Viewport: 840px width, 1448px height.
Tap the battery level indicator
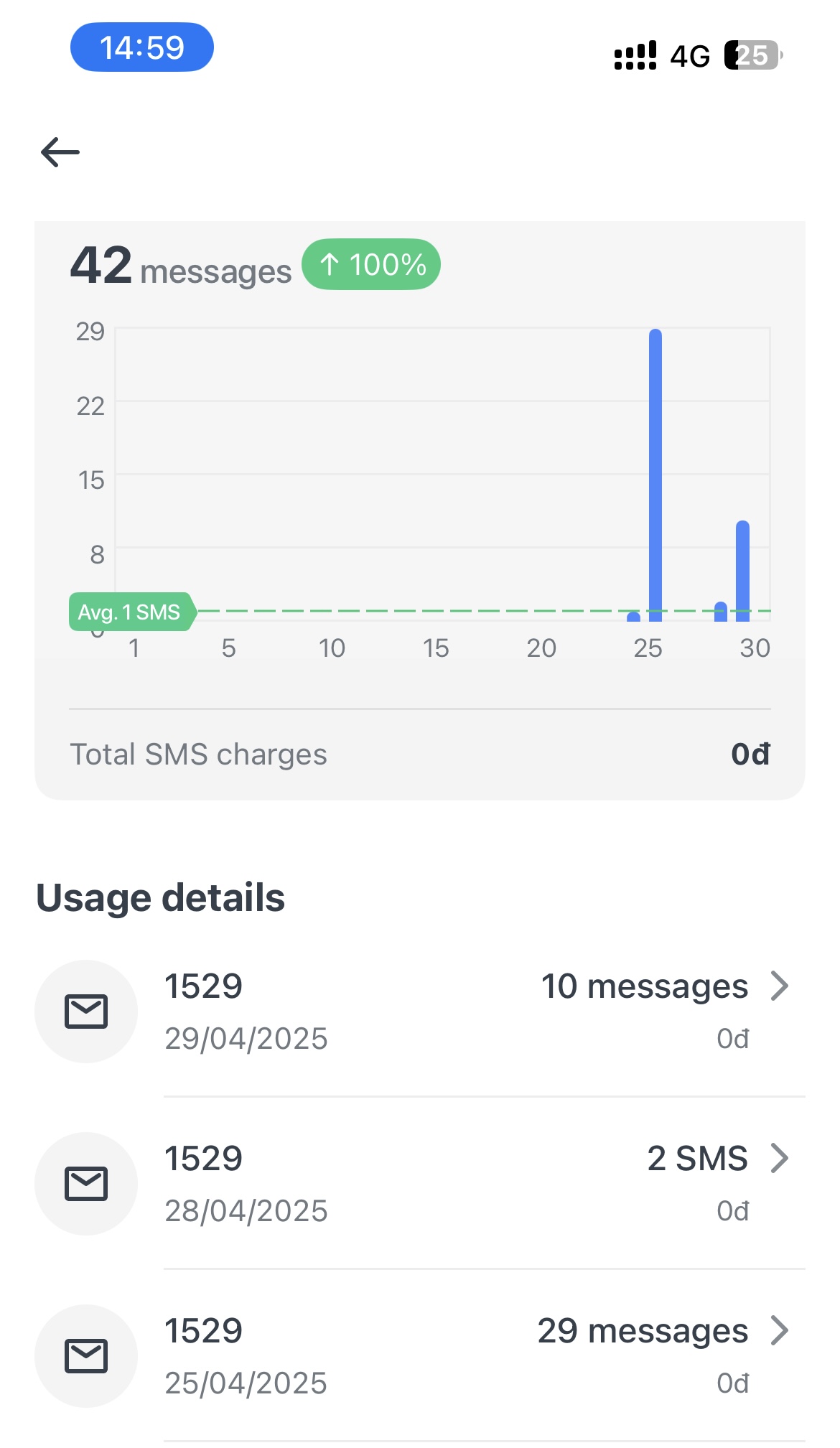tap(753, 55)
